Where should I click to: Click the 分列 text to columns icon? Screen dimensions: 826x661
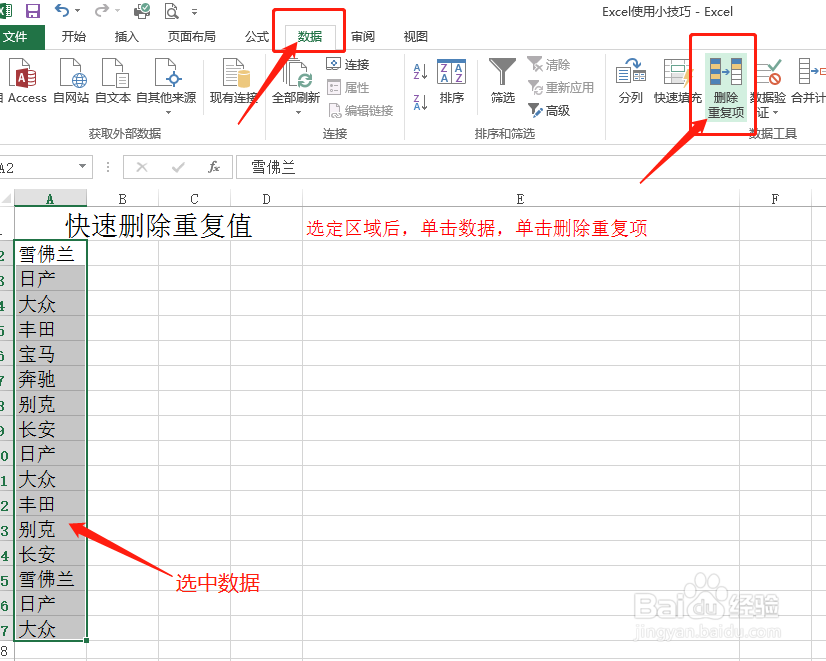(631, 80)
